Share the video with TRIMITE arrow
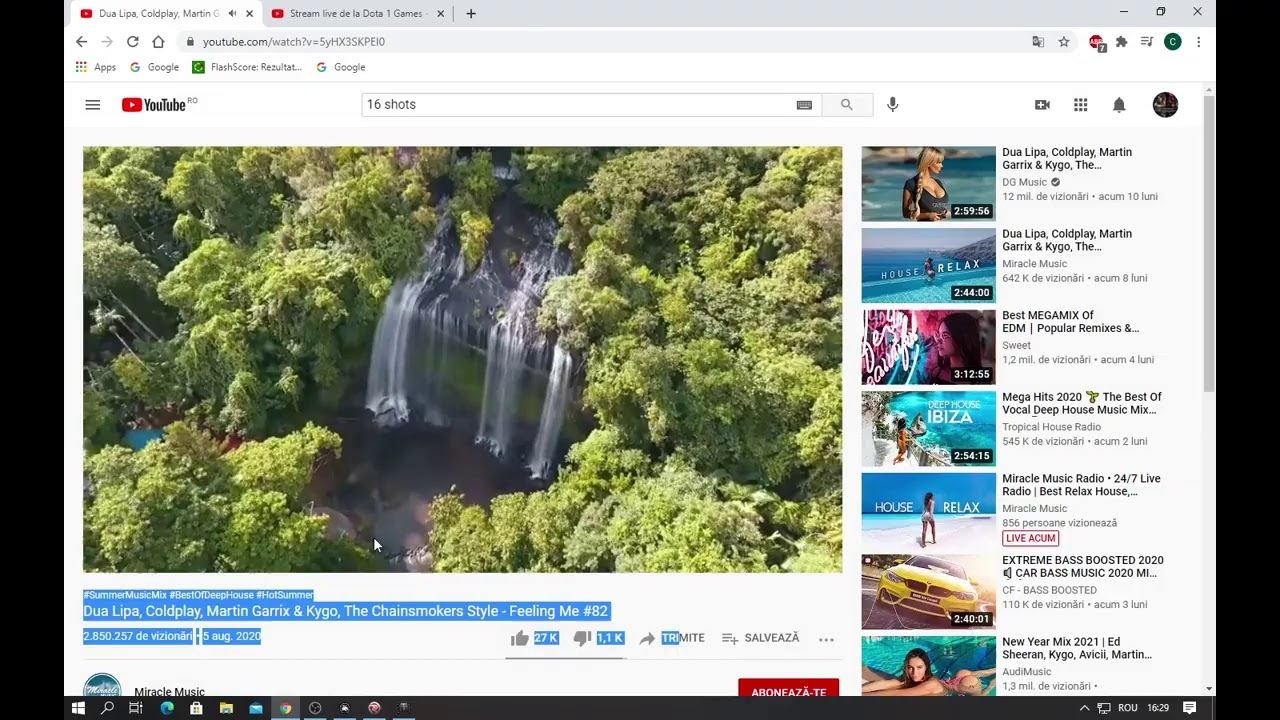 (672, 638)
